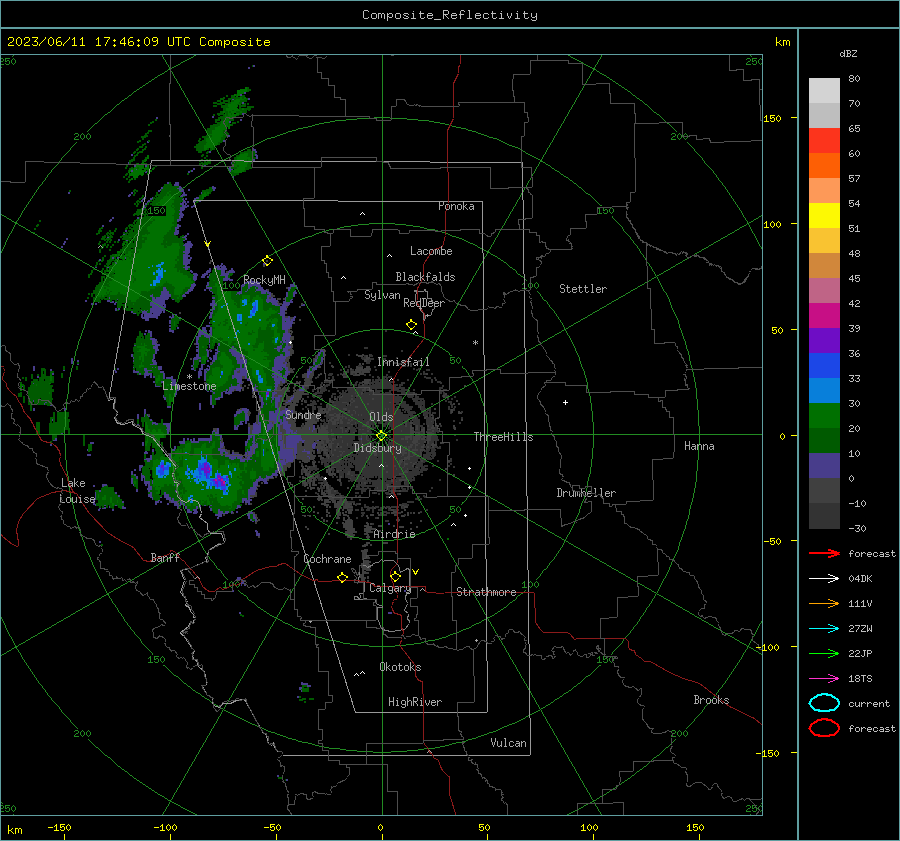
Task: Click the orange 111V arrow legend icon
Action: (824, 603)
